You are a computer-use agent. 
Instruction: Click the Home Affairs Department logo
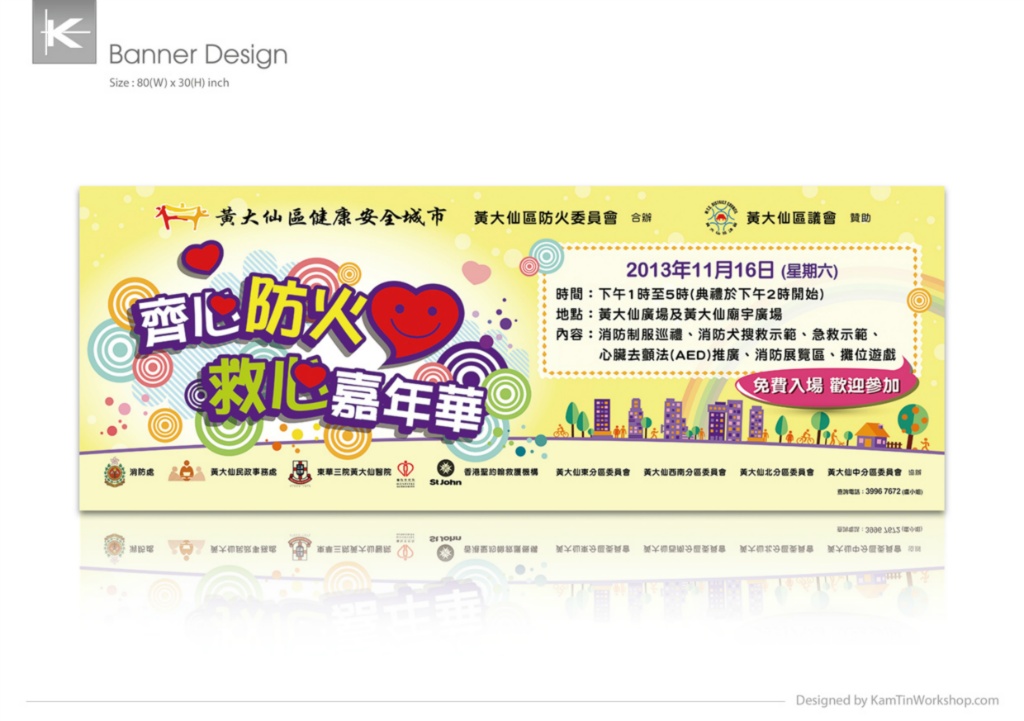[186, 471]
